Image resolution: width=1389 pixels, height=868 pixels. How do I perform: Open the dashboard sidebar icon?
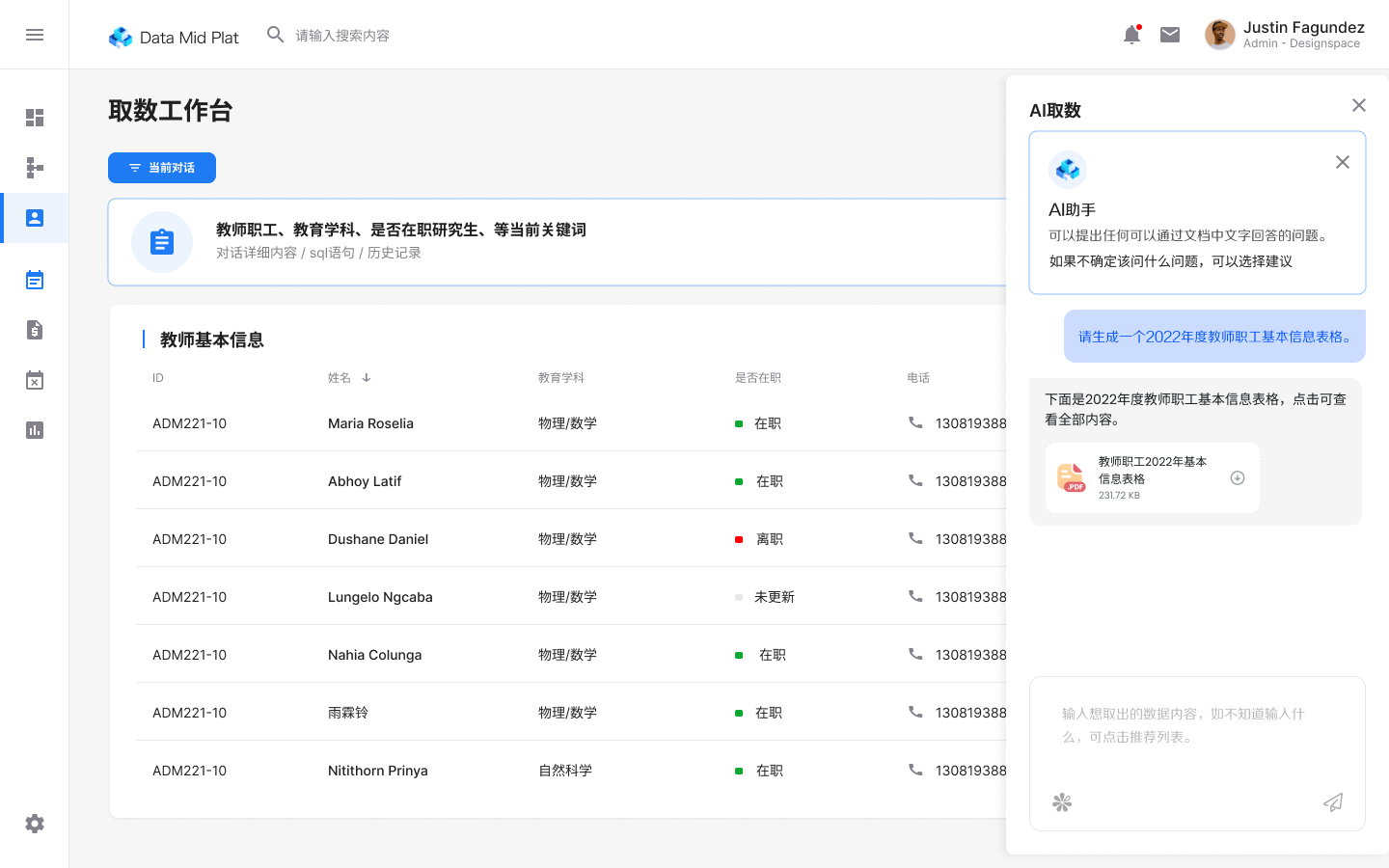[35, 118]
